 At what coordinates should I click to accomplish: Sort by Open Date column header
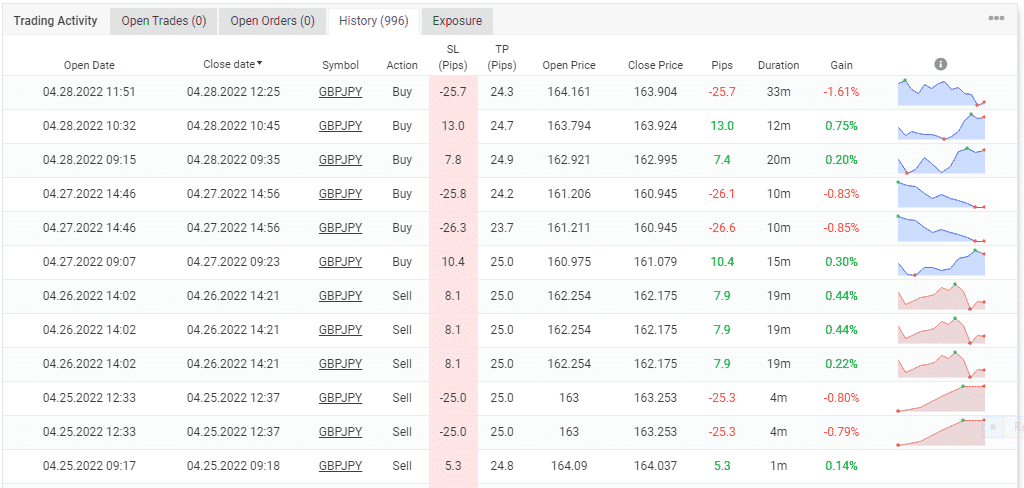click(x=89, y=66)
